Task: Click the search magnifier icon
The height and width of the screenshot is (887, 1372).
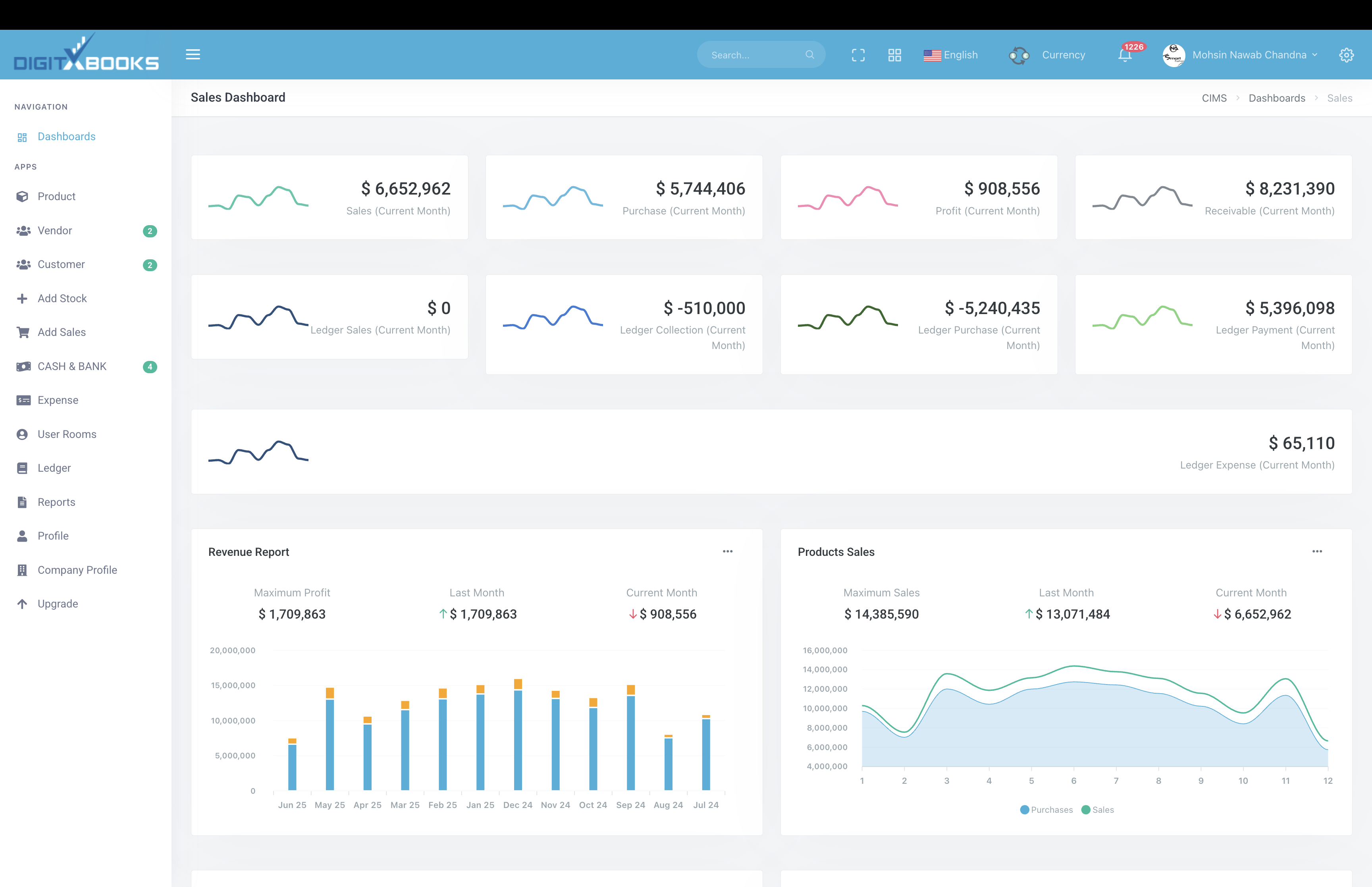Action: [x=809, y=55]
